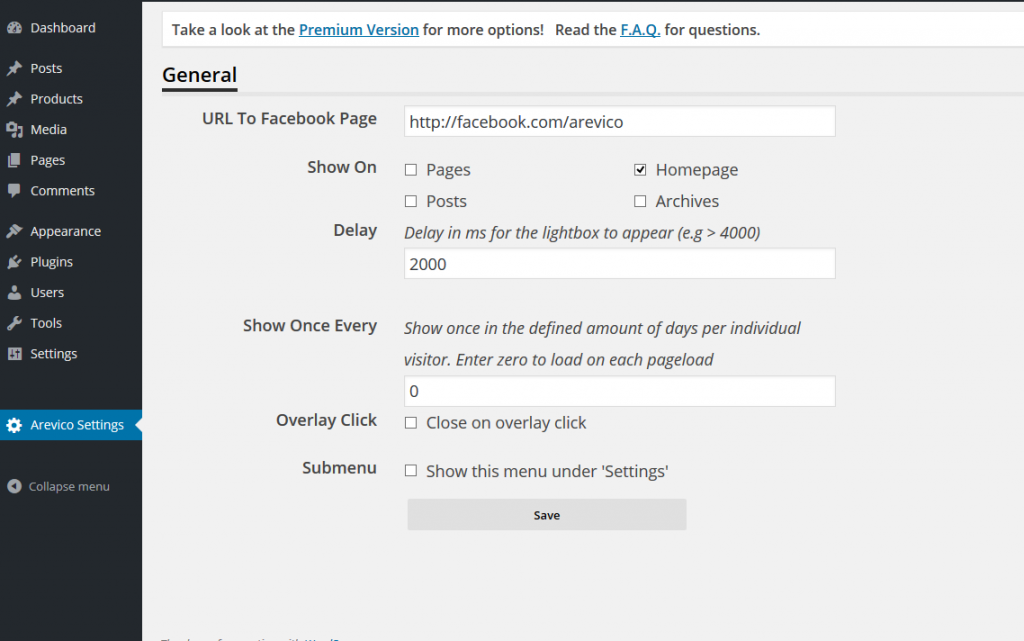Tick the Close on overlay click checkbox
The image size is (1024, 641).
tap(411, 423)
